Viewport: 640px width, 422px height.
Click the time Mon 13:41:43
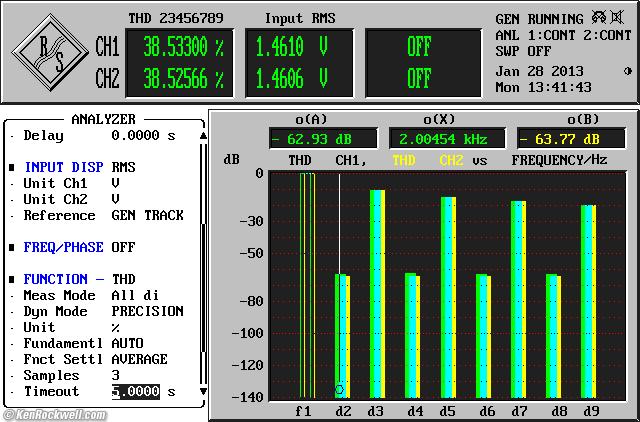tap(543, 87)
